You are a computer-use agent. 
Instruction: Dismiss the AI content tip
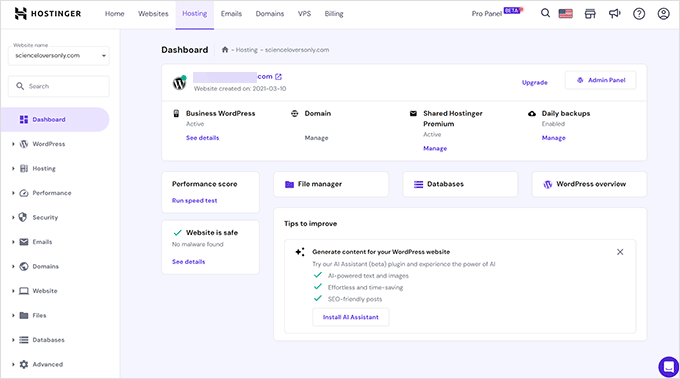point(620,252)
